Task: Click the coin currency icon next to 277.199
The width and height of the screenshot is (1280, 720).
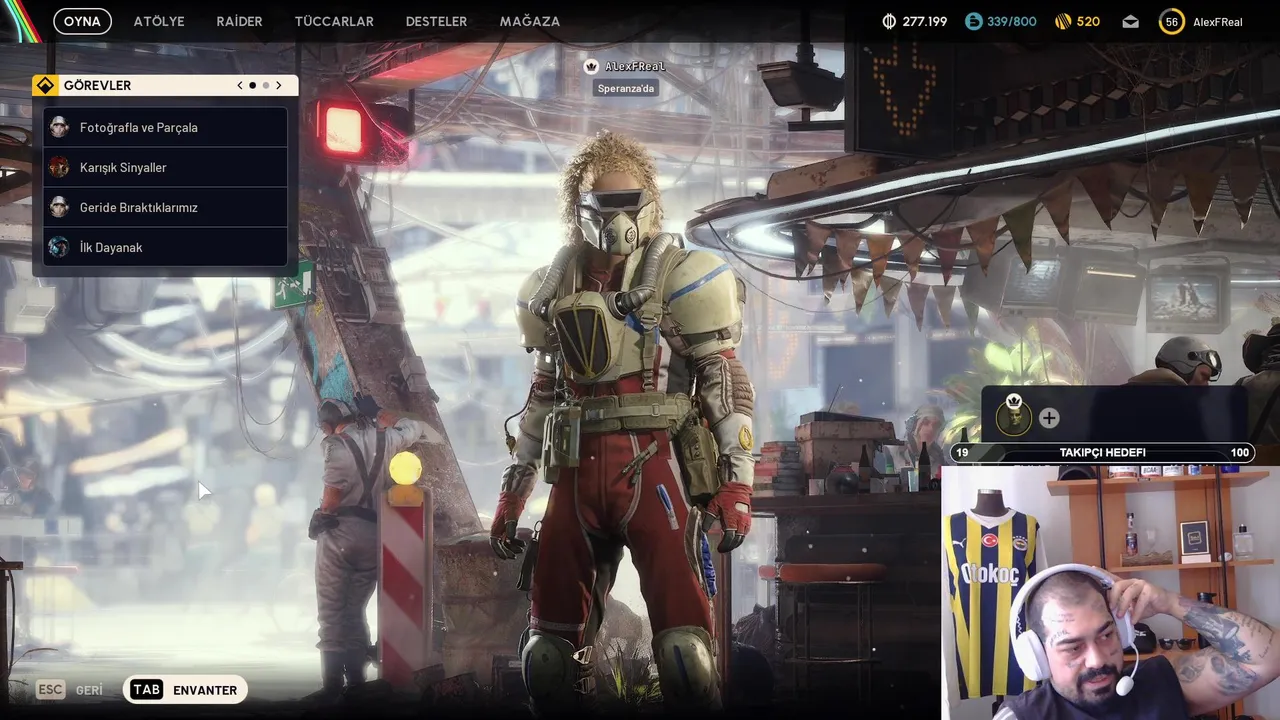Action: [x=889, y=21]
